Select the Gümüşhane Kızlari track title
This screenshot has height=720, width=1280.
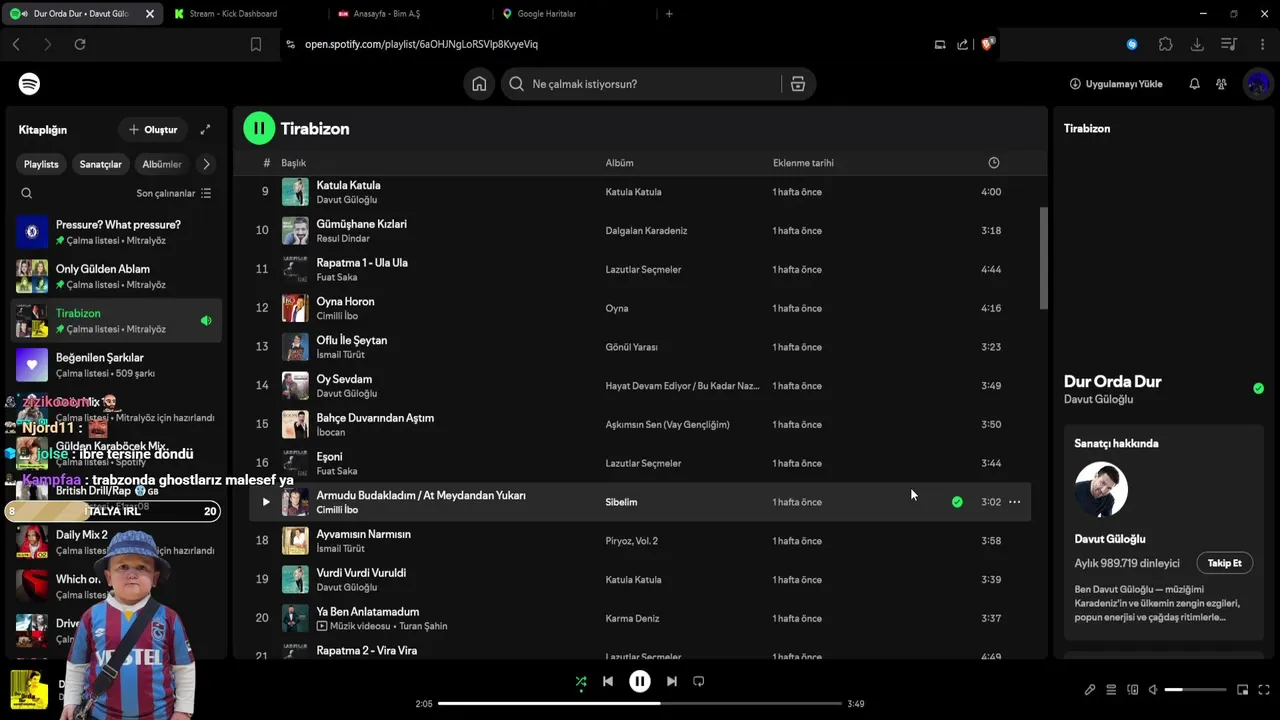pyautogui.click(x=361, y=224)
